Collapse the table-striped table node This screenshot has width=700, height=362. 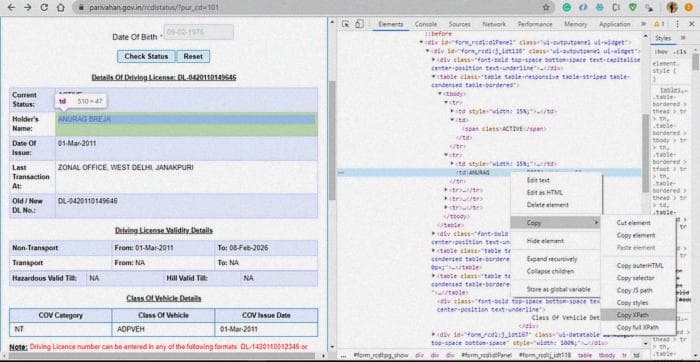point(433,77)
